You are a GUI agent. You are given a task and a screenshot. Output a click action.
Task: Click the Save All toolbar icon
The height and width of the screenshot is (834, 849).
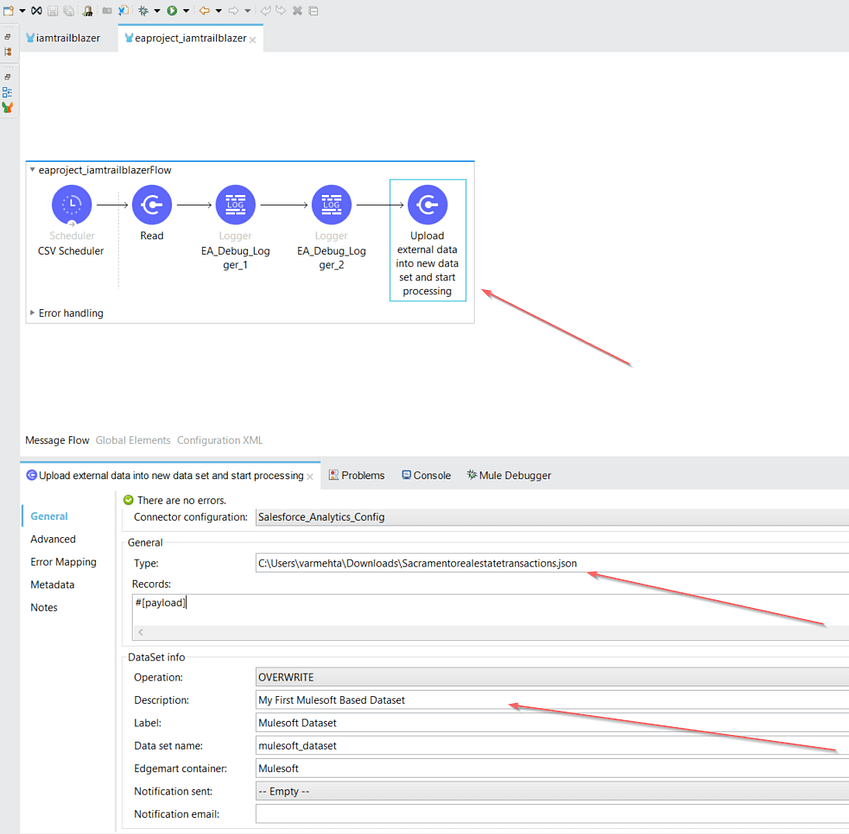pyautogui.click(x=69, y=11)
